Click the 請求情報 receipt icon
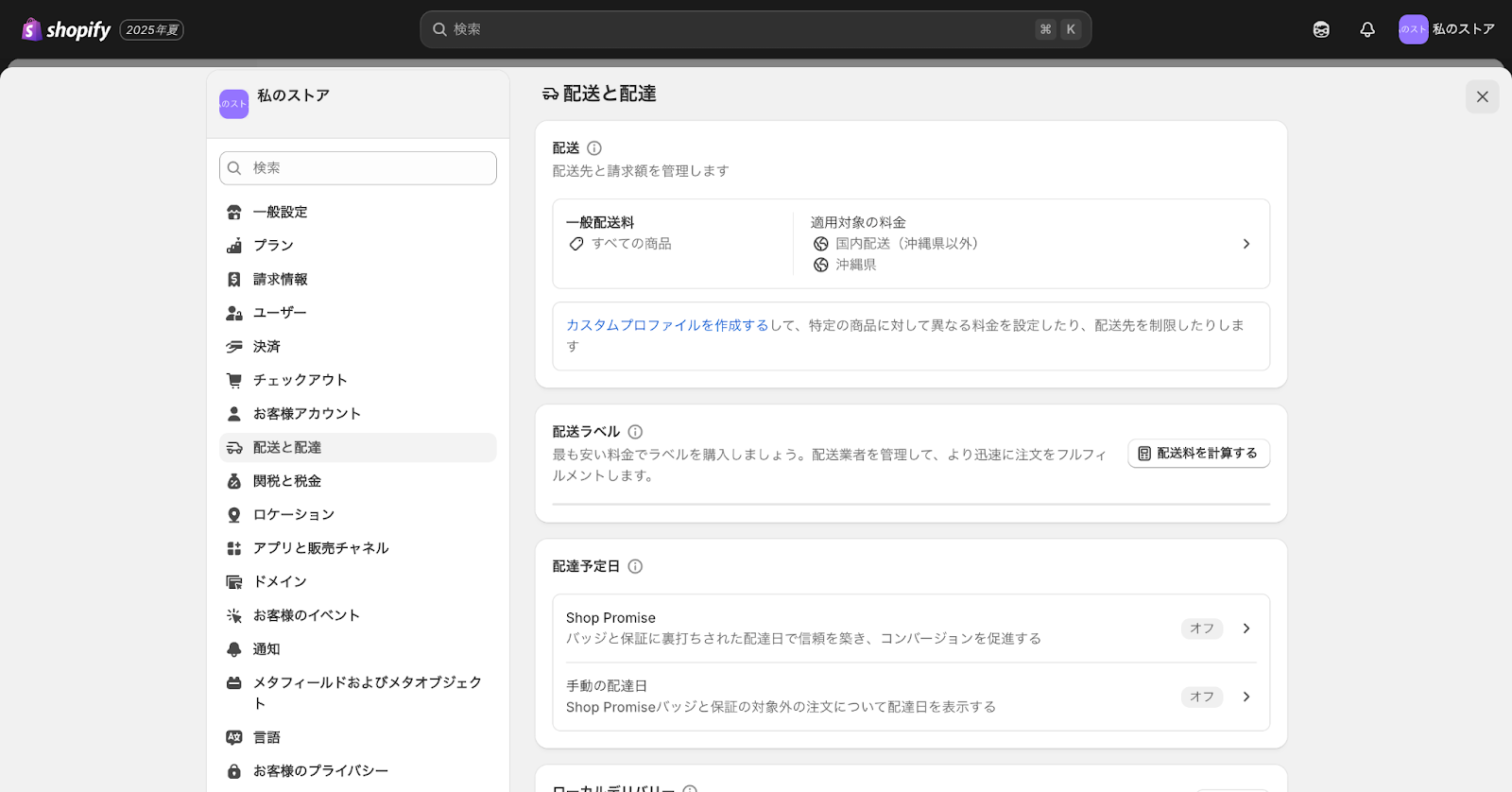Screen dimensions: 1512x792 [234, 280]
